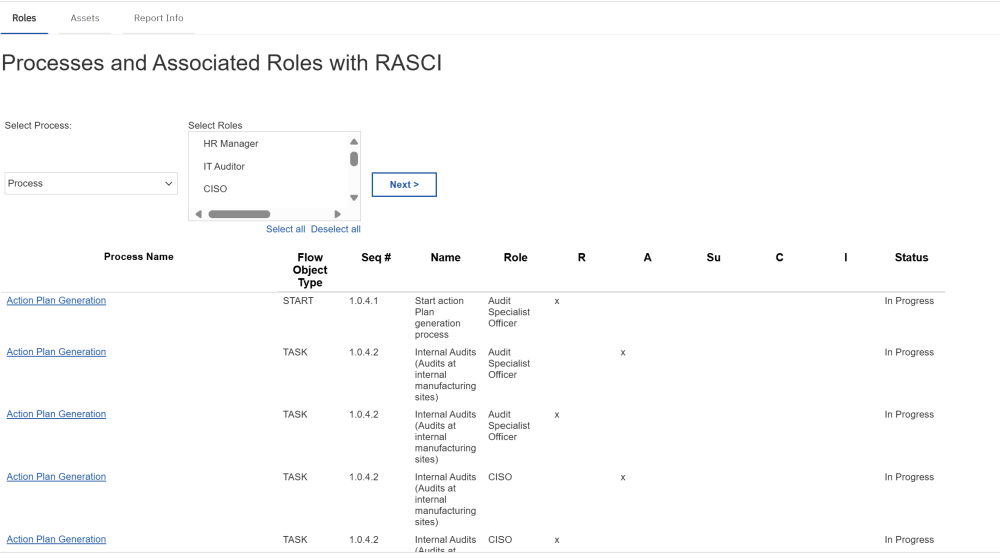Click the Select all link

click(x=285, y=229)
